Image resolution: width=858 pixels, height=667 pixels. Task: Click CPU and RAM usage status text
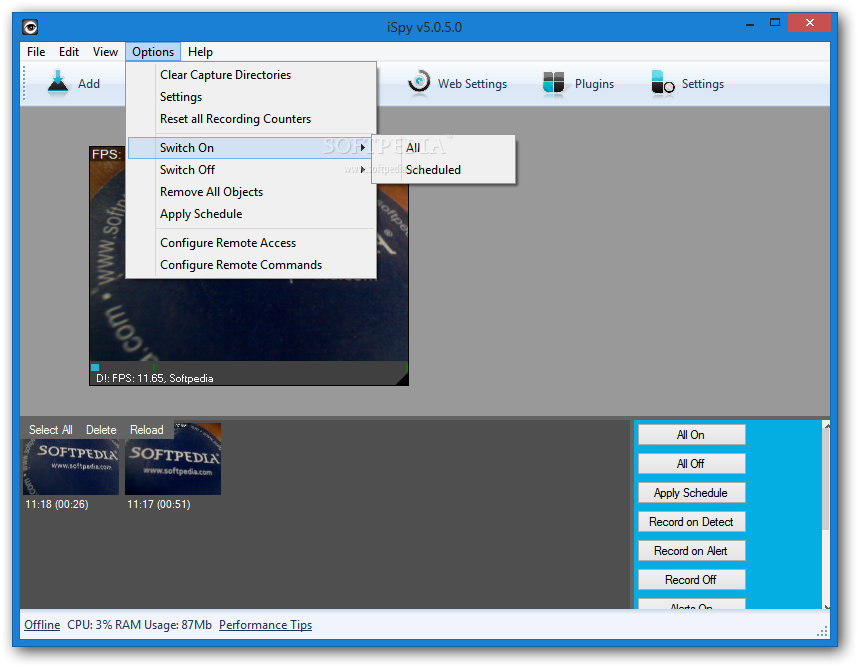[x=140, y=625]
